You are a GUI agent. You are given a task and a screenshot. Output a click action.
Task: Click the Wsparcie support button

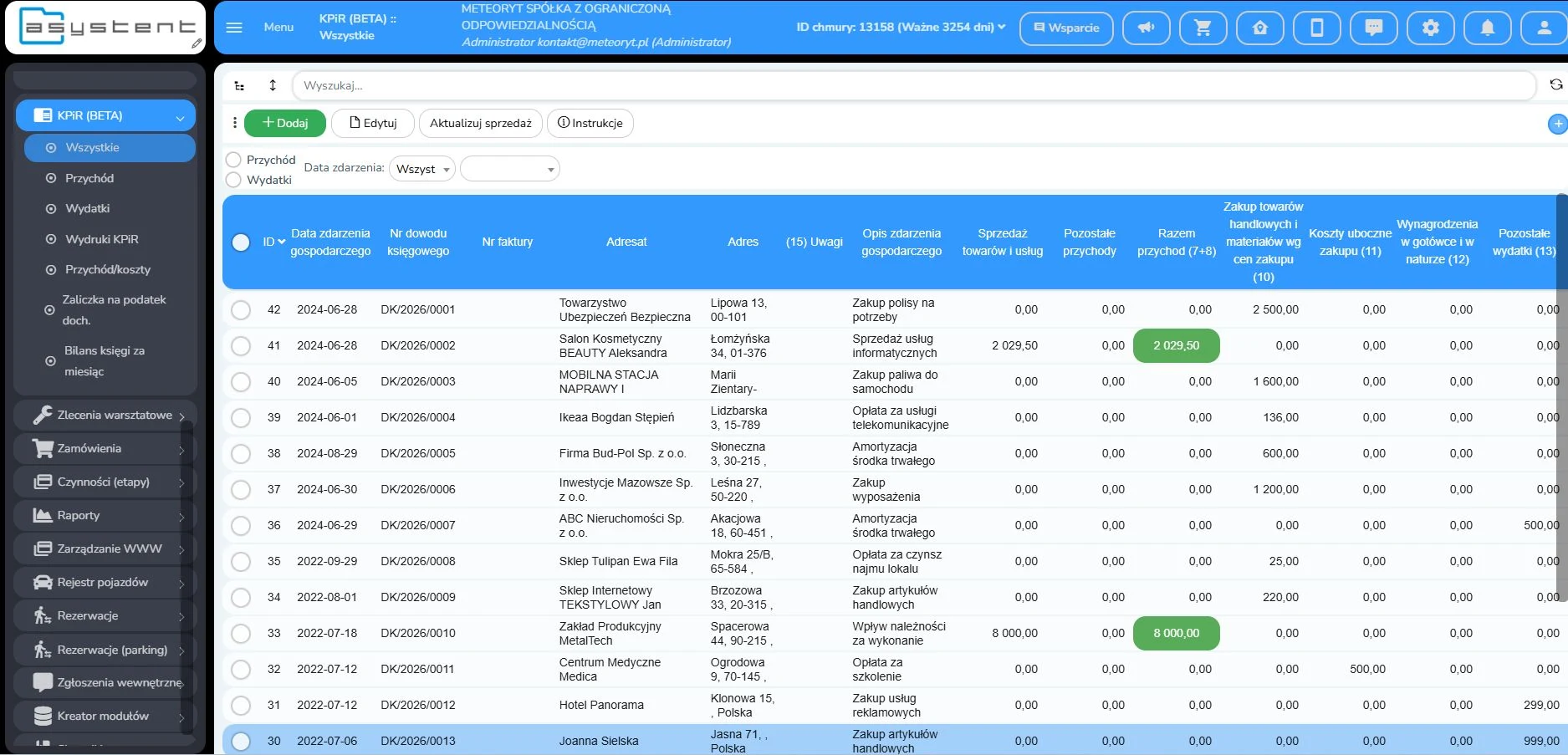pos(1066,28)
